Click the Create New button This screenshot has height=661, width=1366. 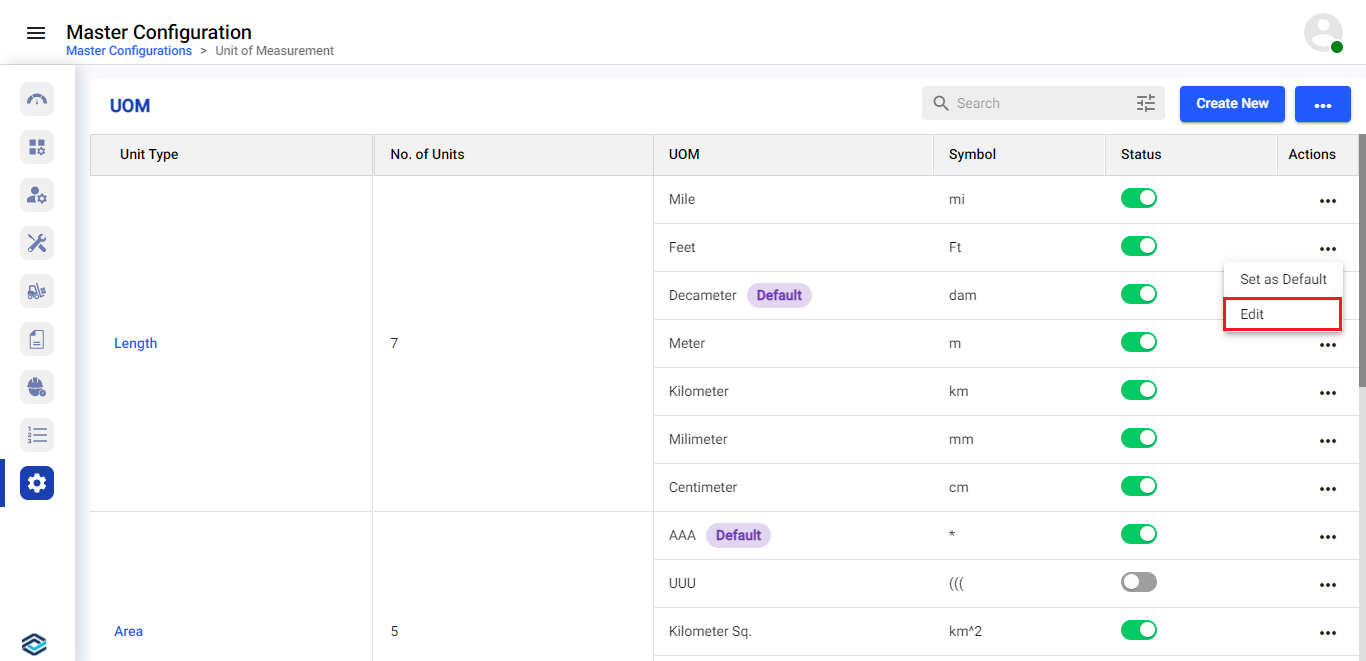(1231, 104)
